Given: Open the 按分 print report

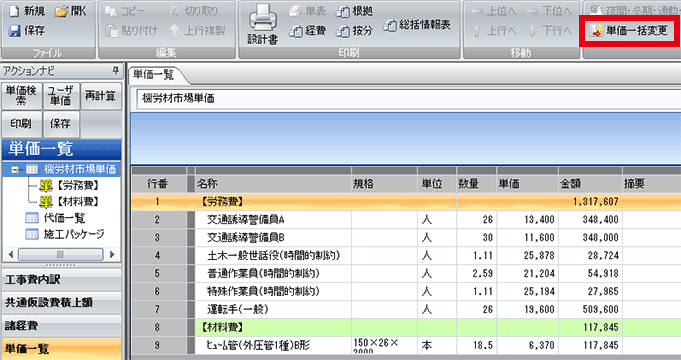Looking at the screenshot, I should click(354, 31).
